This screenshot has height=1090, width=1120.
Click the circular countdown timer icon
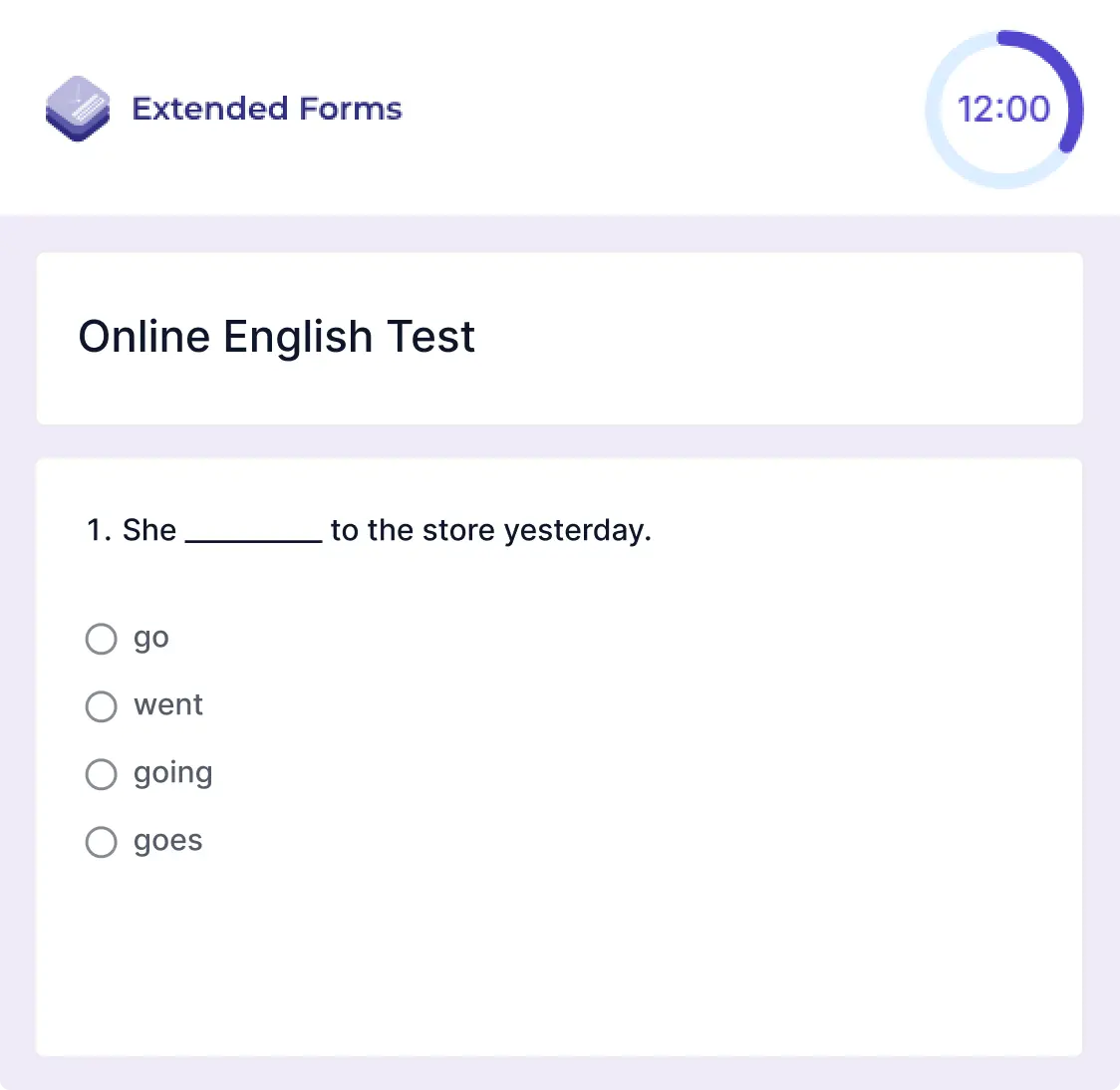point(1004,108)
